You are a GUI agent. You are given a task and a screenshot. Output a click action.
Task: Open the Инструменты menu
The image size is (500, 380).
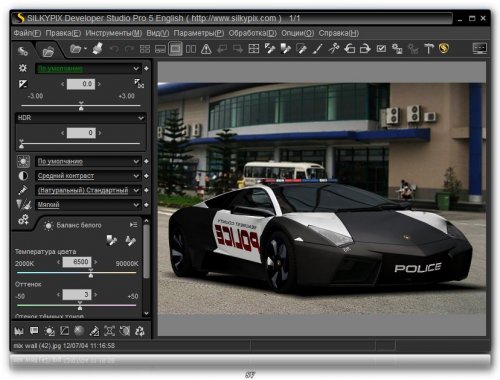point(113,33)
